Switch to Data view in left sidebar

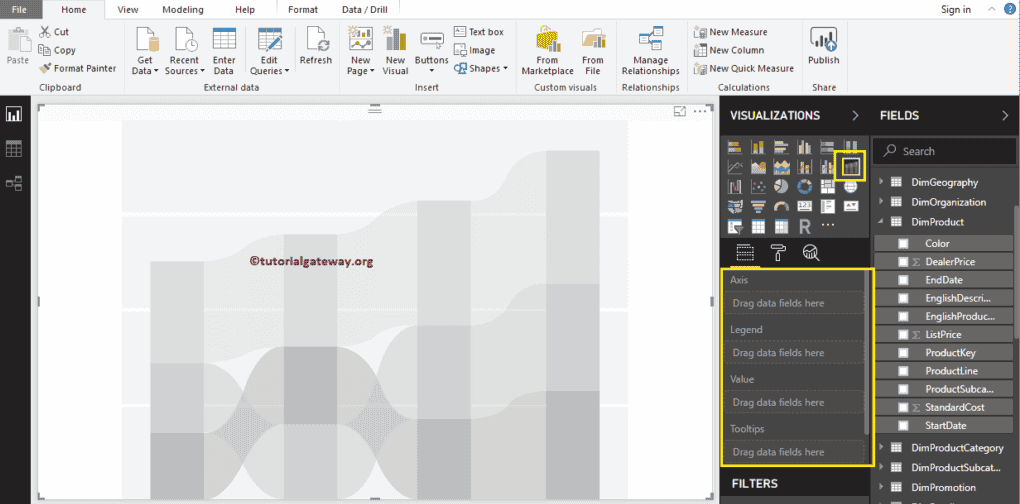tap(14, 149)
